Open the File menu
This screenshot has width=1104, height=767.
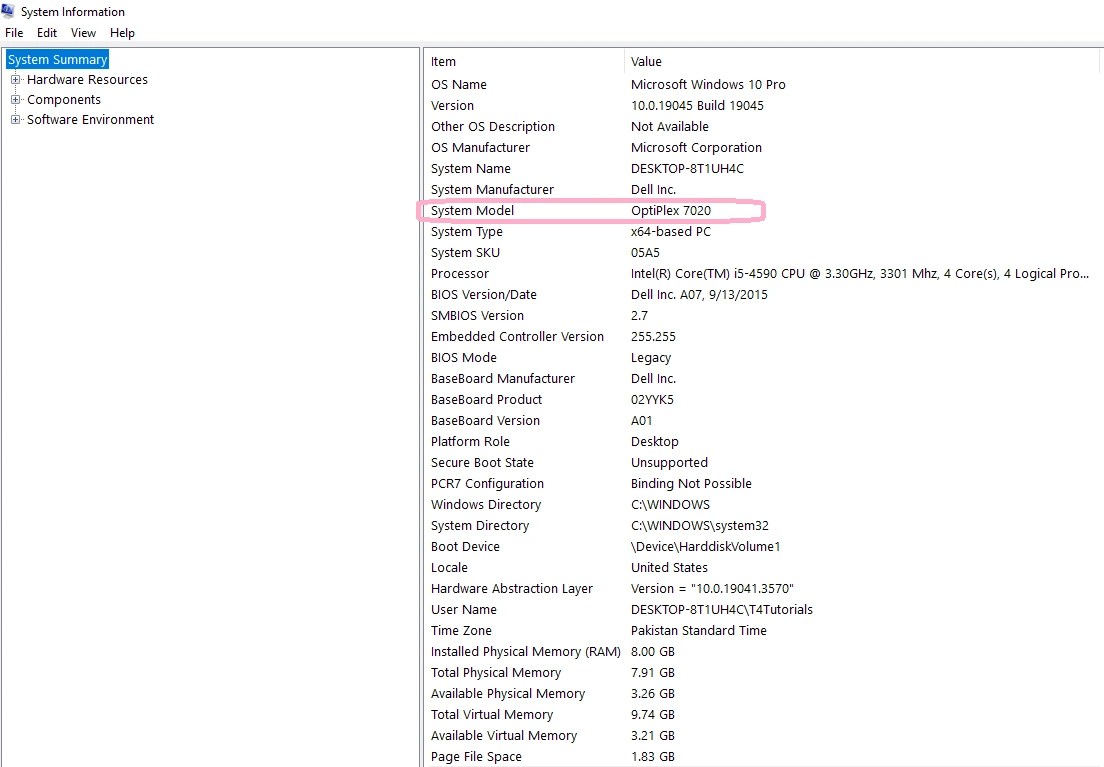click(14, 32)
